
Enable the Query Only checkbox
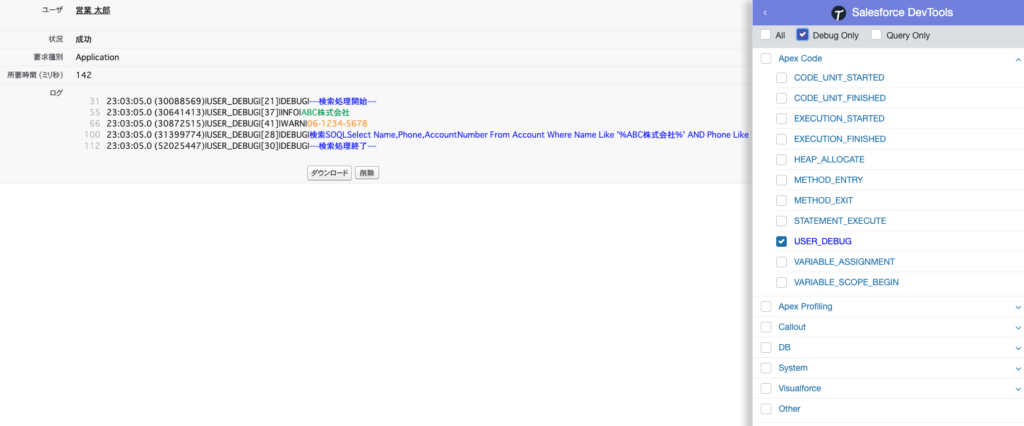876,35
